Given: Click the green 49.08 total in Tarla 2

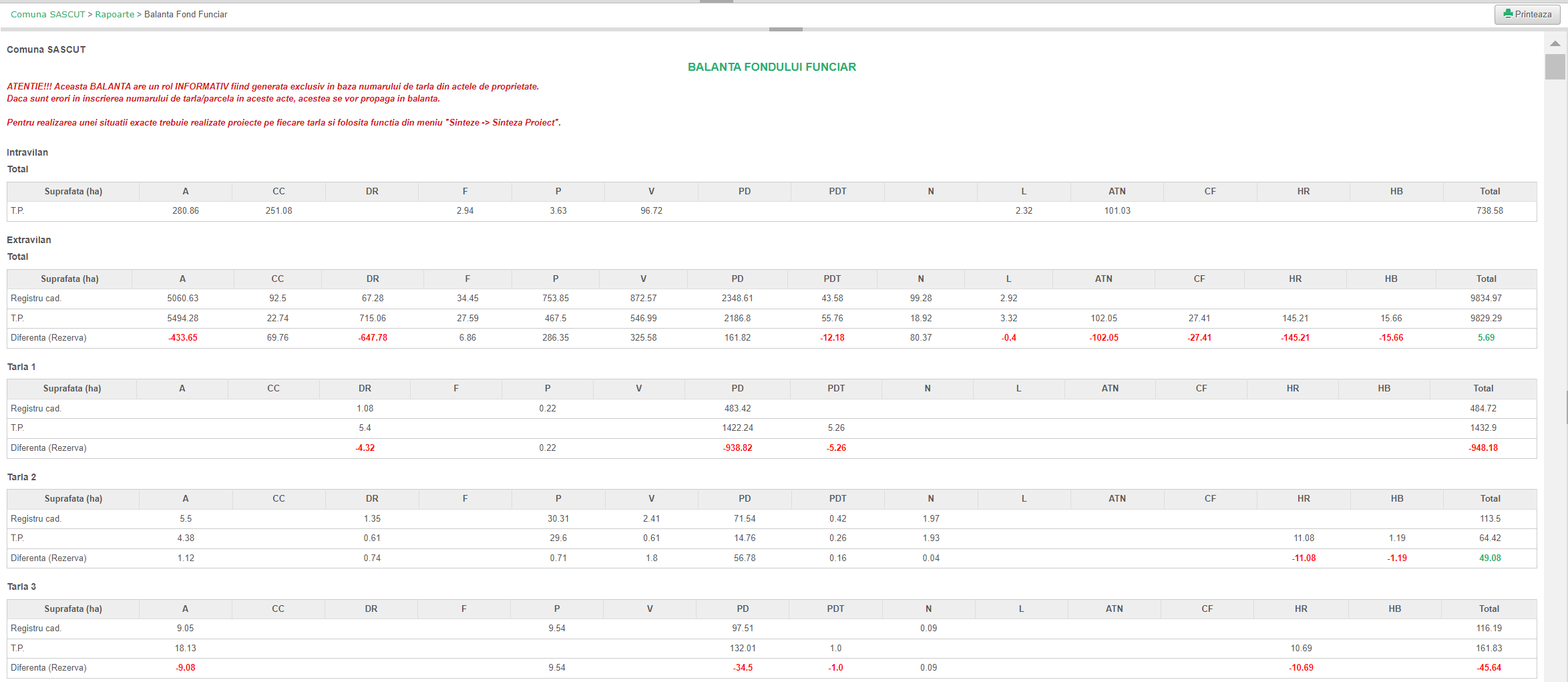Looking at the screenshot, I should tap(1490, 558).
